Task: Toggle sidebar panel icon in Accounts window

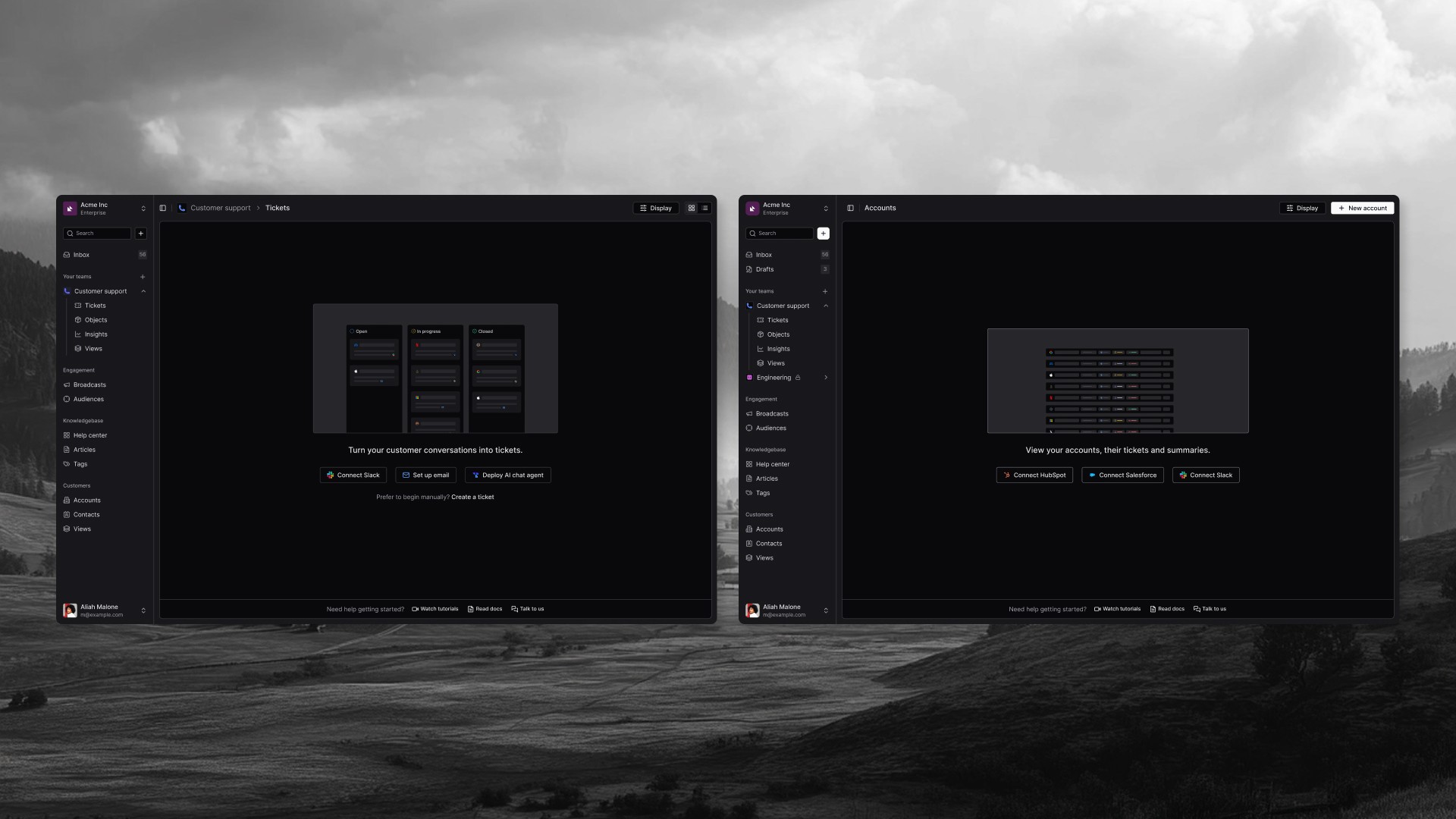Action: pos(850,208)
